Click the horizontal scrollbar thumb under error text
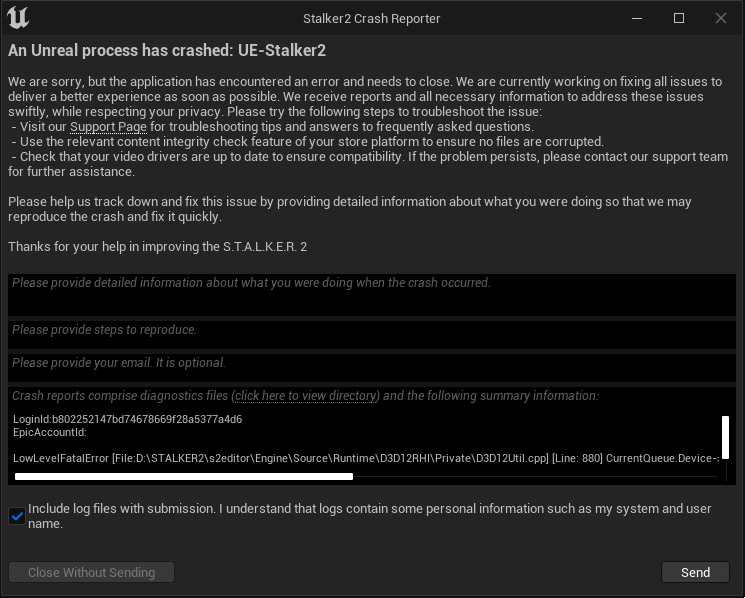Viewport: 745px width, 598px height. click(x=184, y=477)
